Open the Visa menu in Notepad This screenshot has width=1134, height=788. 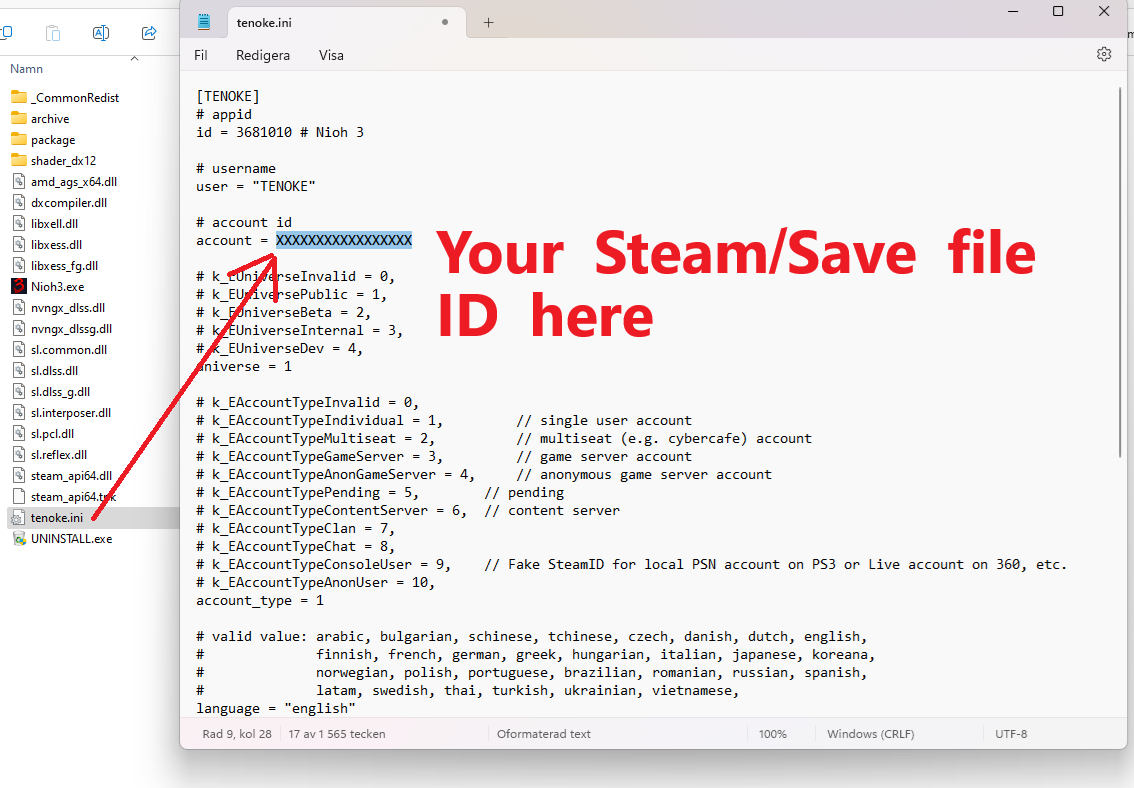click(331, 55)
